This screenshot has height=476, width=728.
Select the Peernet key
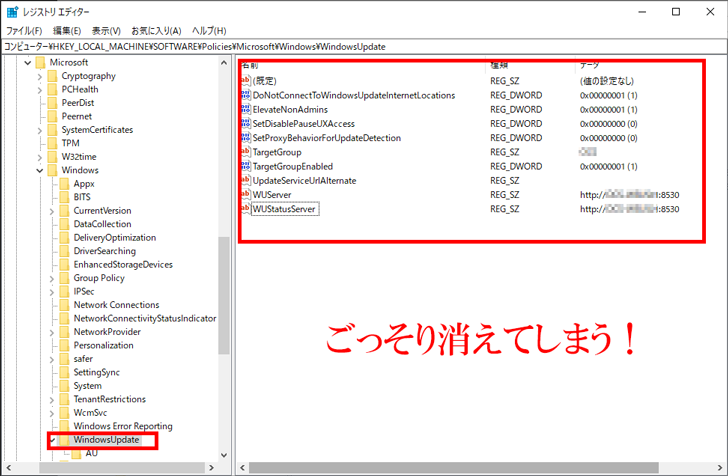click(x=77, y=116)
